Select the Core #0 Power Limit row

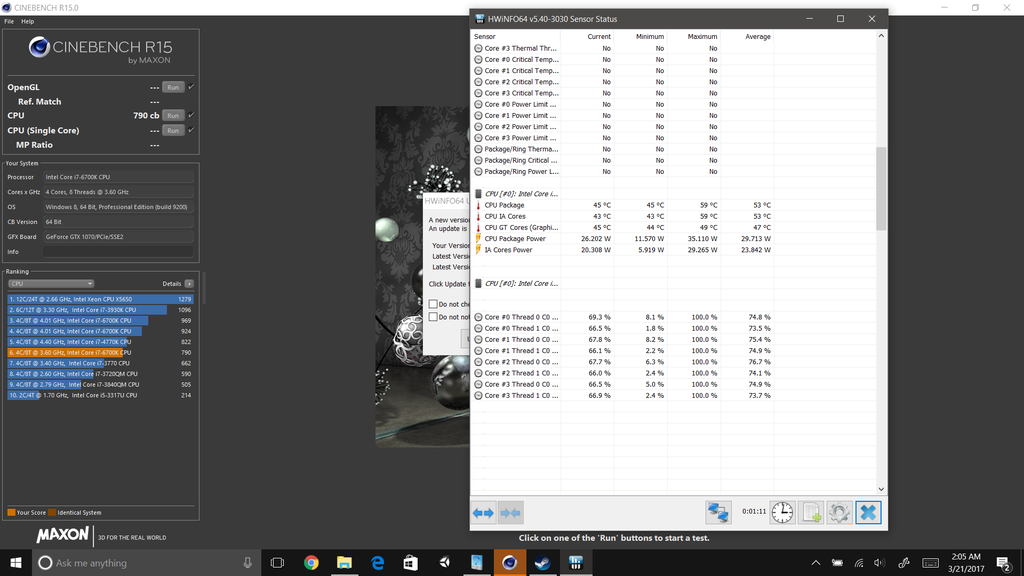[622, 104]
